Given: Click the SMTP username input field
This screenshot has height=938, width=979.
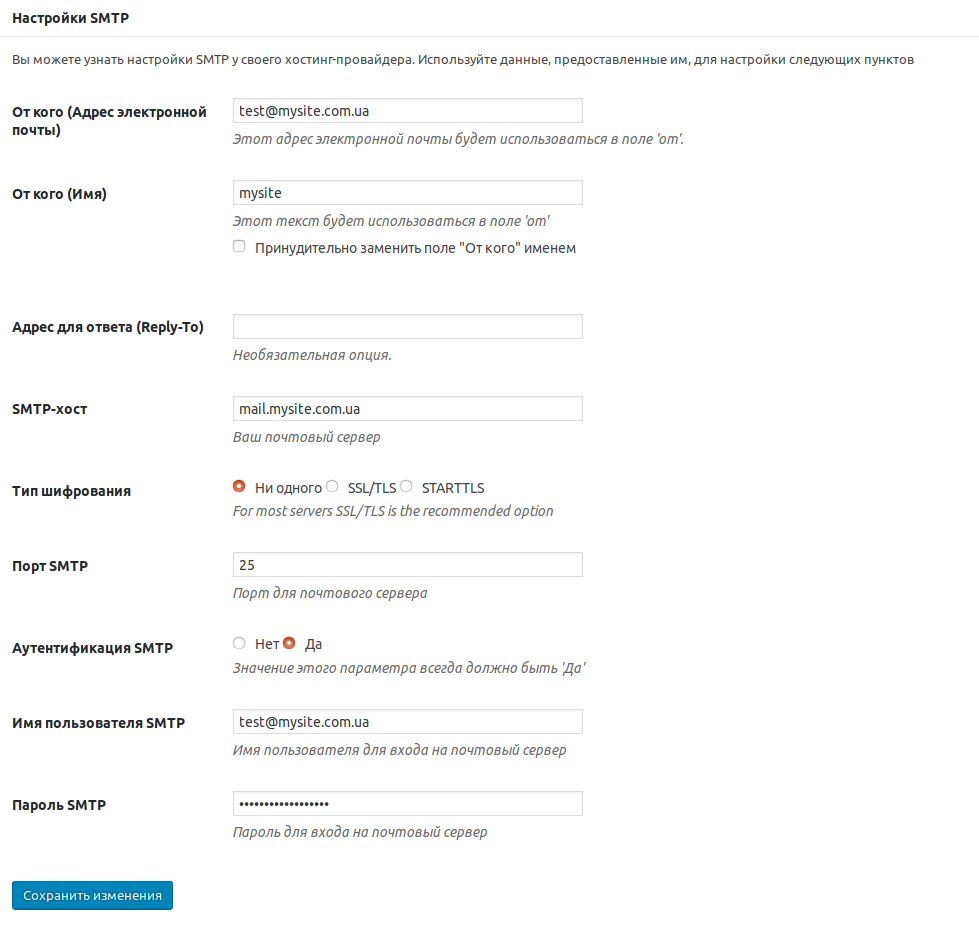Looking at the screenshot, I should (408, 721).
